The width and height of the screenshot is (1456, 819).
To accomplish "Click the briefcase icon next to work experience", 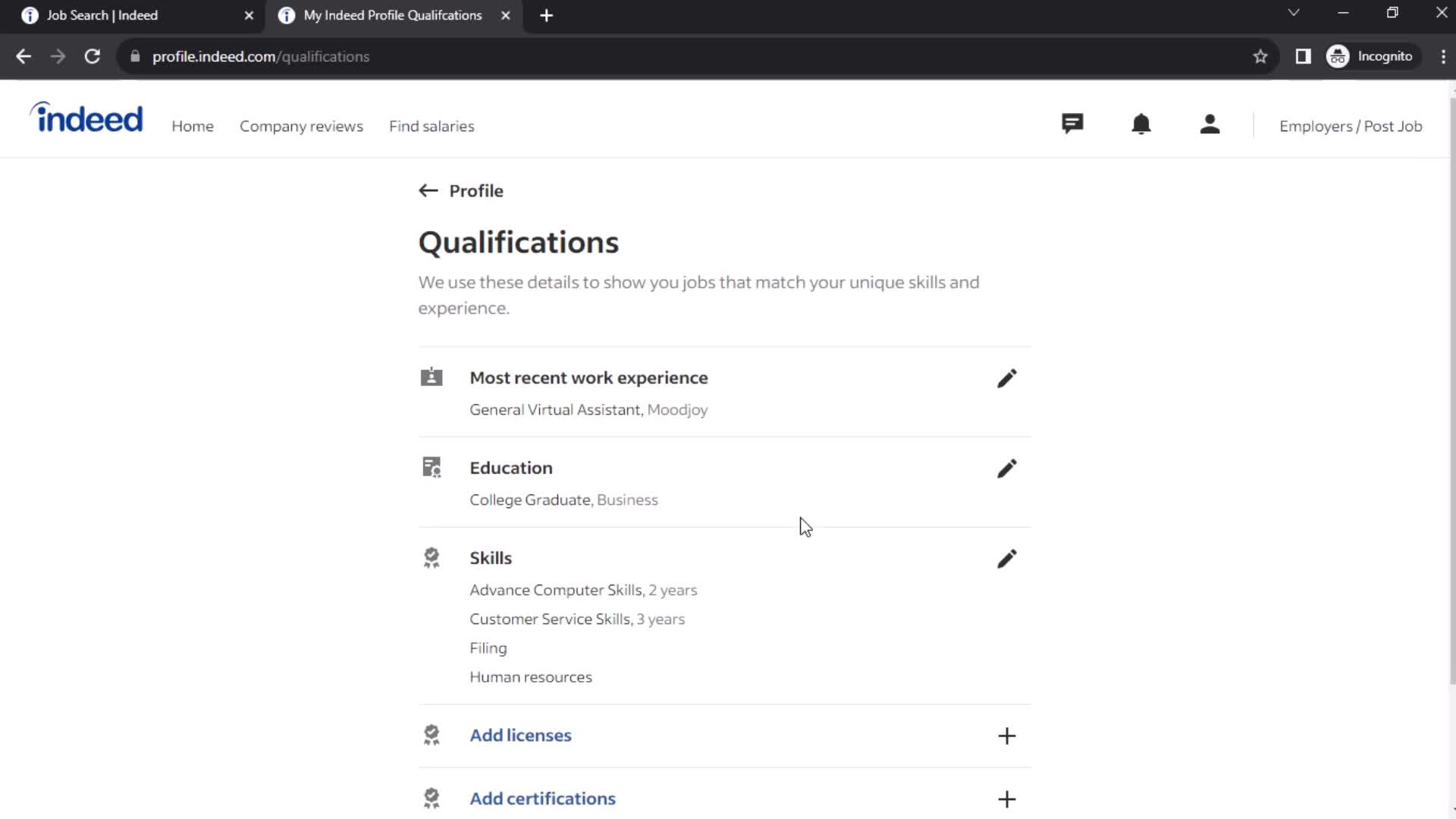I will point(431,377).
